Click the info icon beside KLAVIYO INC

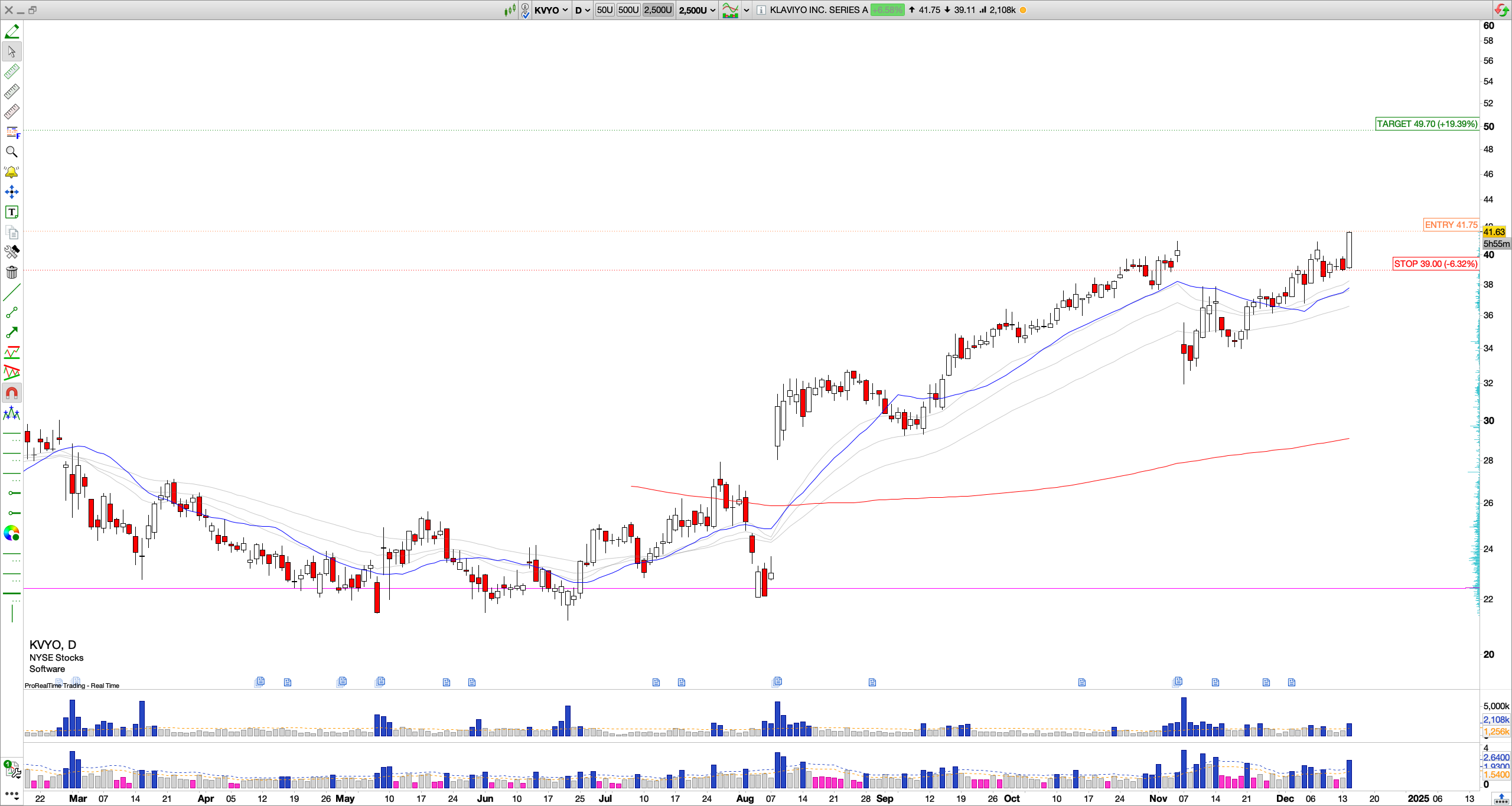click(x=761, y=10)
